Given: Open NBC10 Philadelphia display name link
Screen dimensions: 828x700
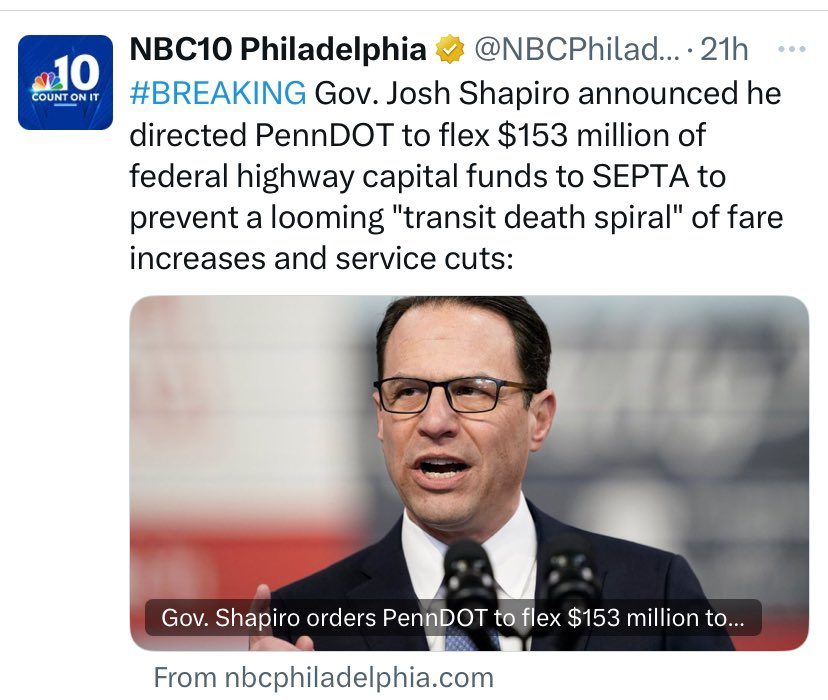Looking at the screenshot, I should coord(279,48).
